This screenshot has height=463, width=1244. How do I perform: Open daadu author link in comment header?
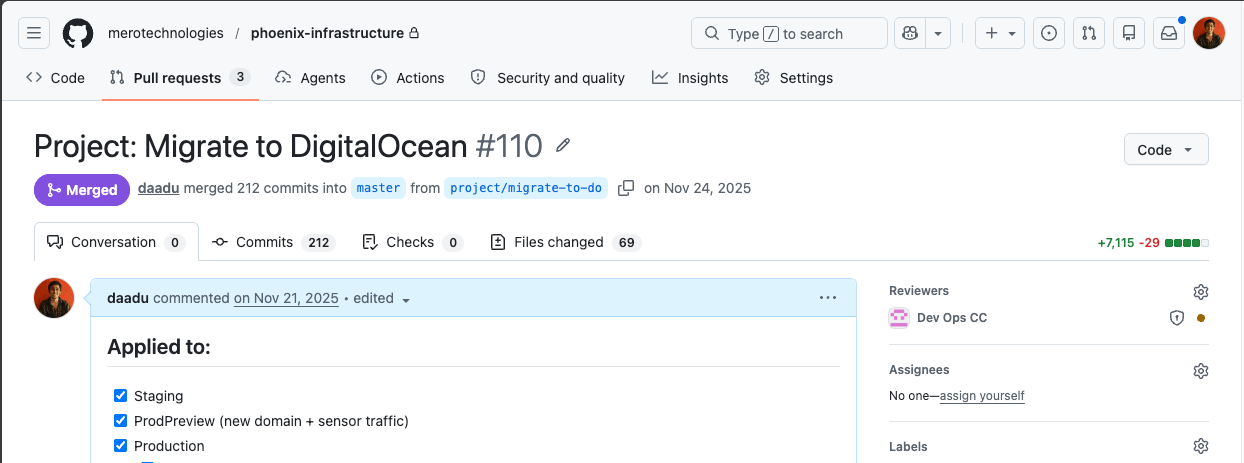click(x=128, y=298)
